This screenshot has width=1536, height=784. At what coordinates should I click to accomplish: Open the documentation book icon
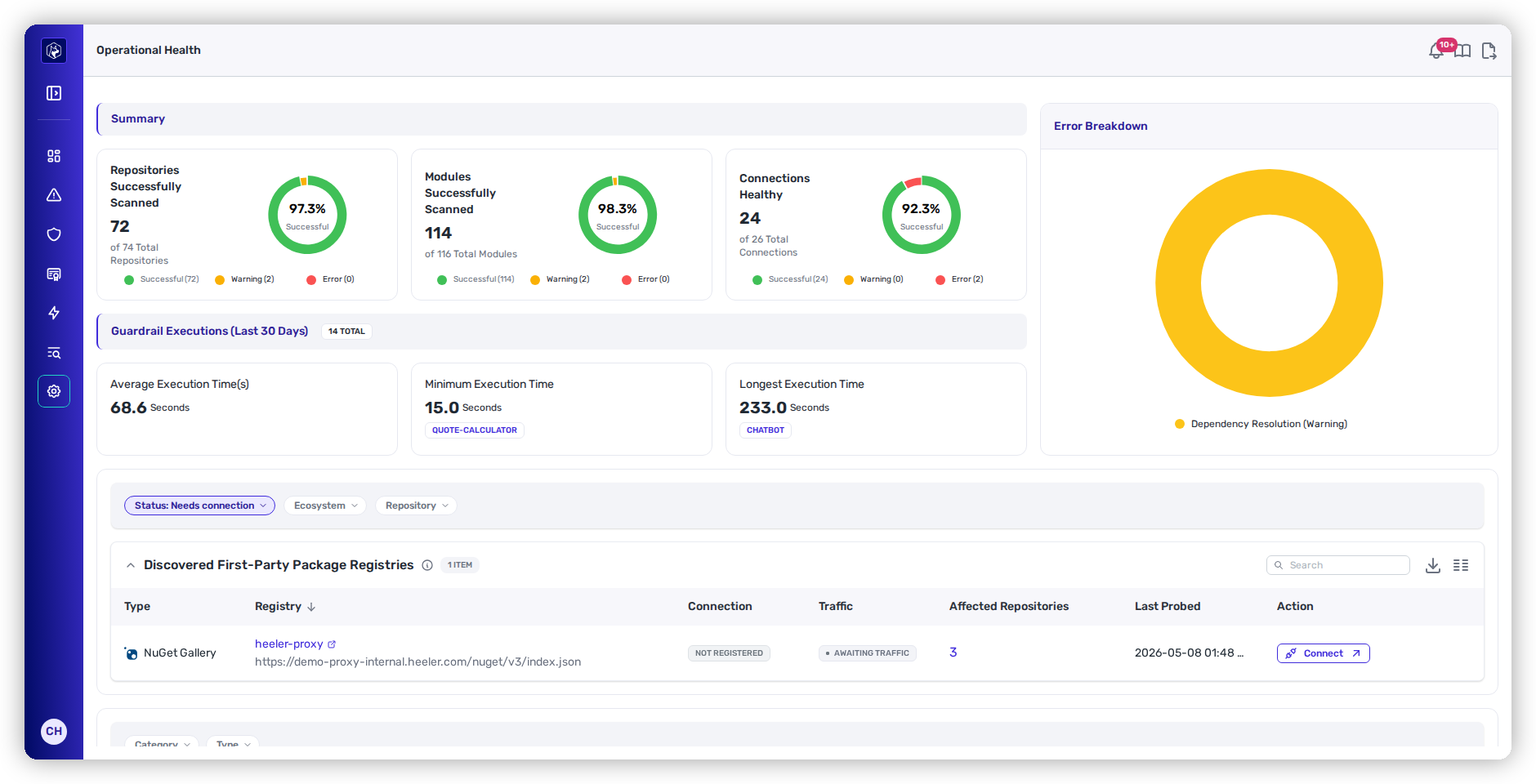point(1462,51)
